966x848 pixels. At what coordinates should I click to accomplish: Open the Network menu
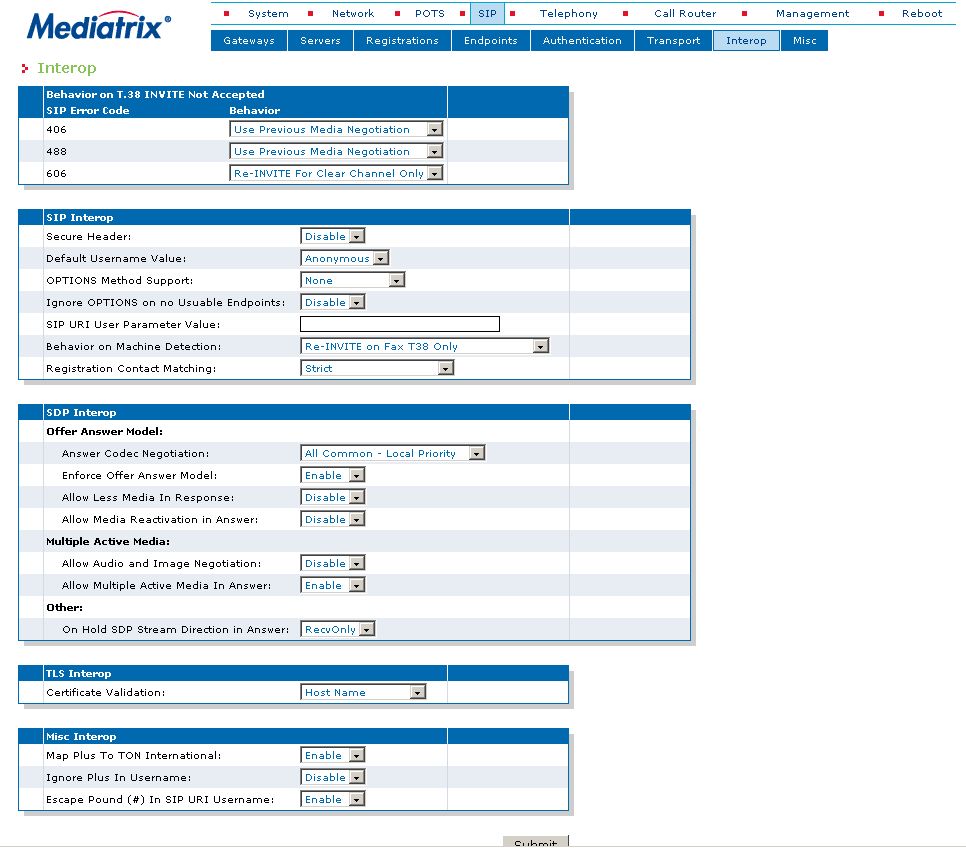click(x=352, y=14)
